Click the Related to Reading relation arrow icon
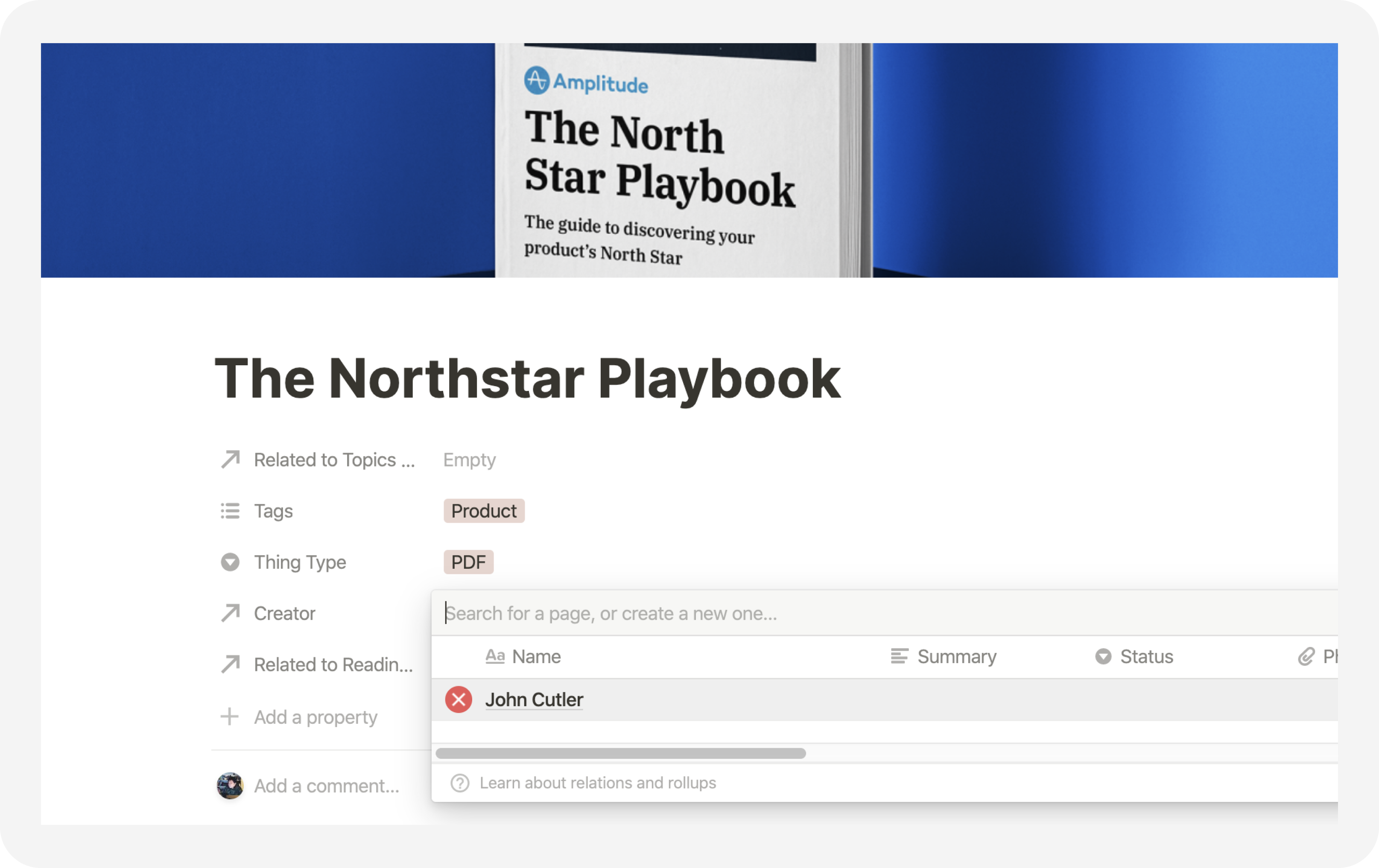The image size is (1379, 868). [x=230, y=664]
